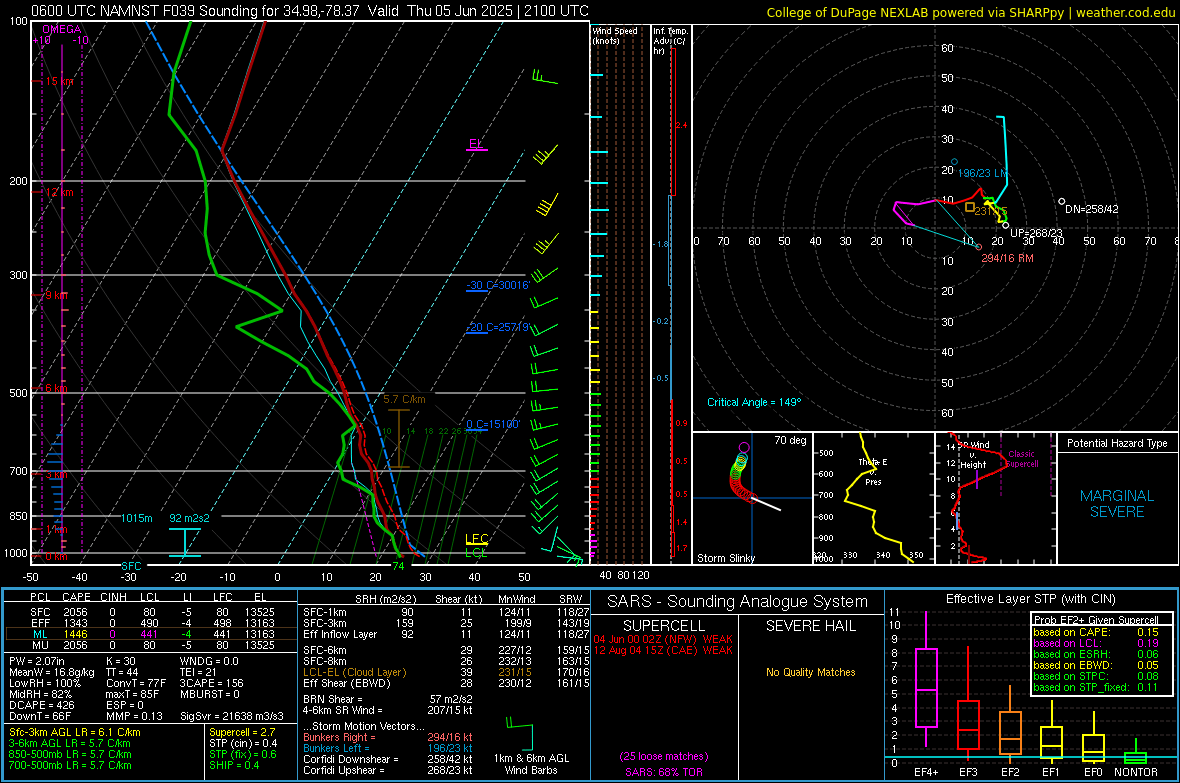Click the 'UP=268/23' hodograph label

coord(1036,233)
